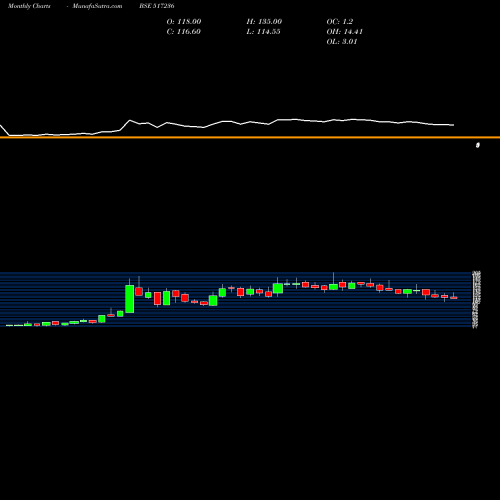Viewport: 500px width, 500px height.
Task: Select the close value 'C: 116.60'
Action: click(183, 32)
